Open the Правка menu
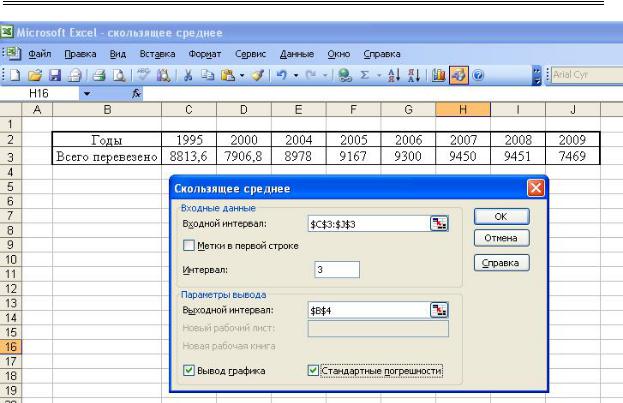 [x=80, y=54]
